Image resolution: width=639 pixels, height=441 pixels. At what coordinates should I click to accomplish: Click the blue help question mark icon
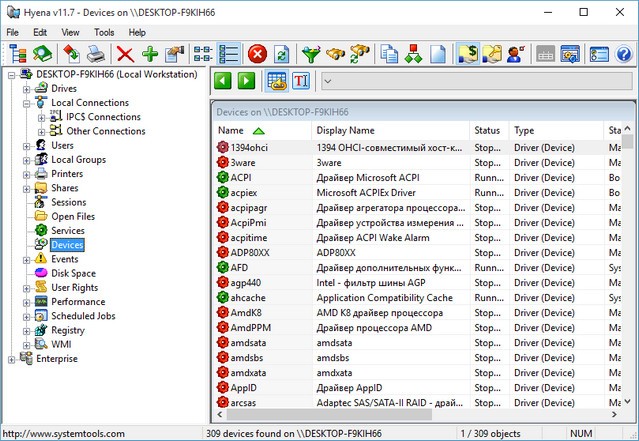pyautogui.click(x=624, y=54)
